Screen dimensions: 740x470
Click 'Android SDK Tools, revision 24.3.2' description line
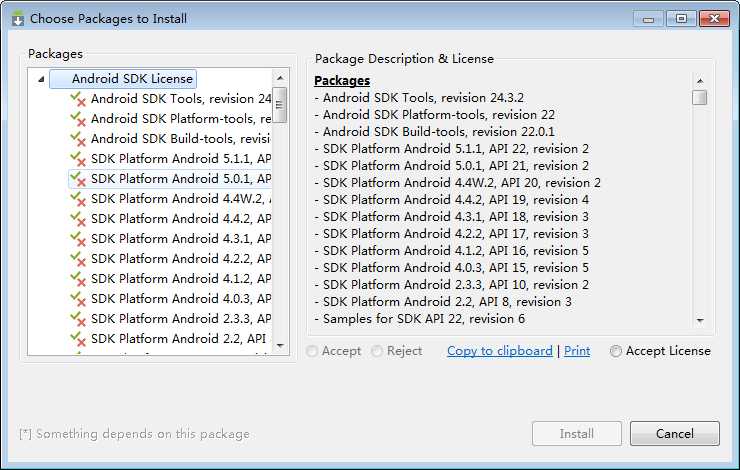pos(419,98)
